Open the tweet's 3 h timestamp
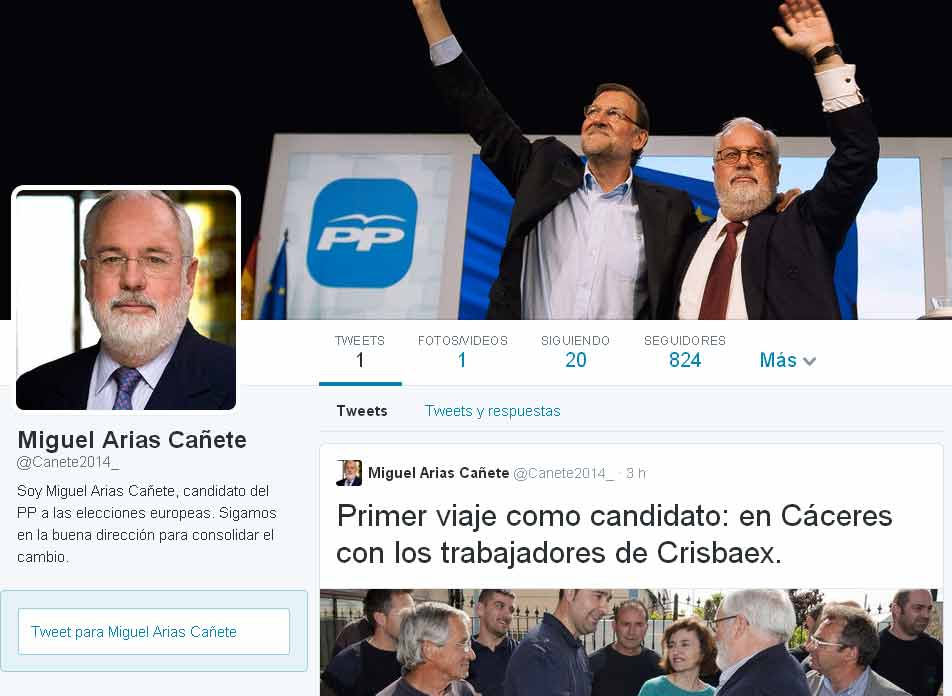 click(636, 473)
